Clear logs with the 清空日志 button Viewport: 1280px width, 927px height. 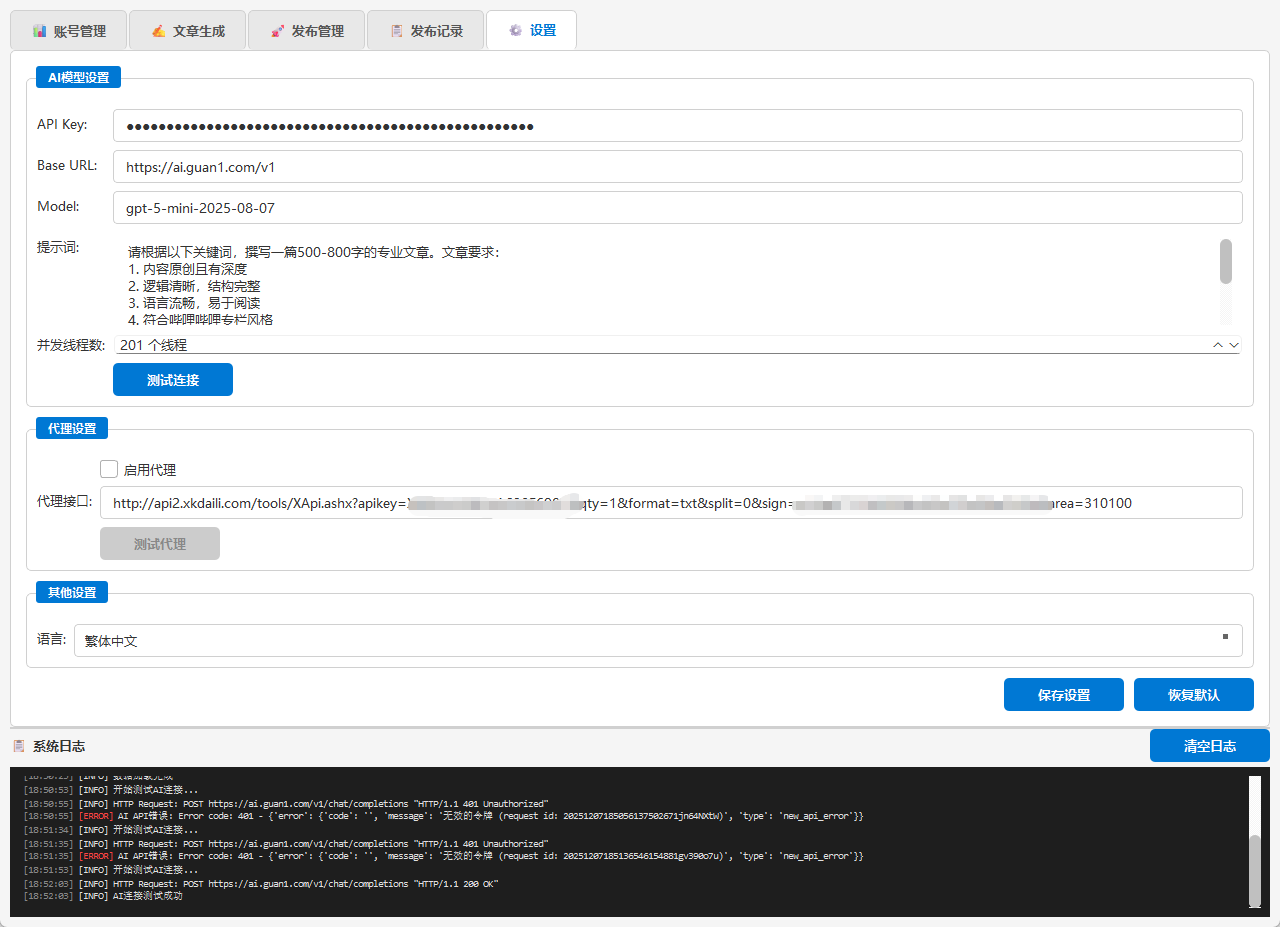(x=1209, y=746)
